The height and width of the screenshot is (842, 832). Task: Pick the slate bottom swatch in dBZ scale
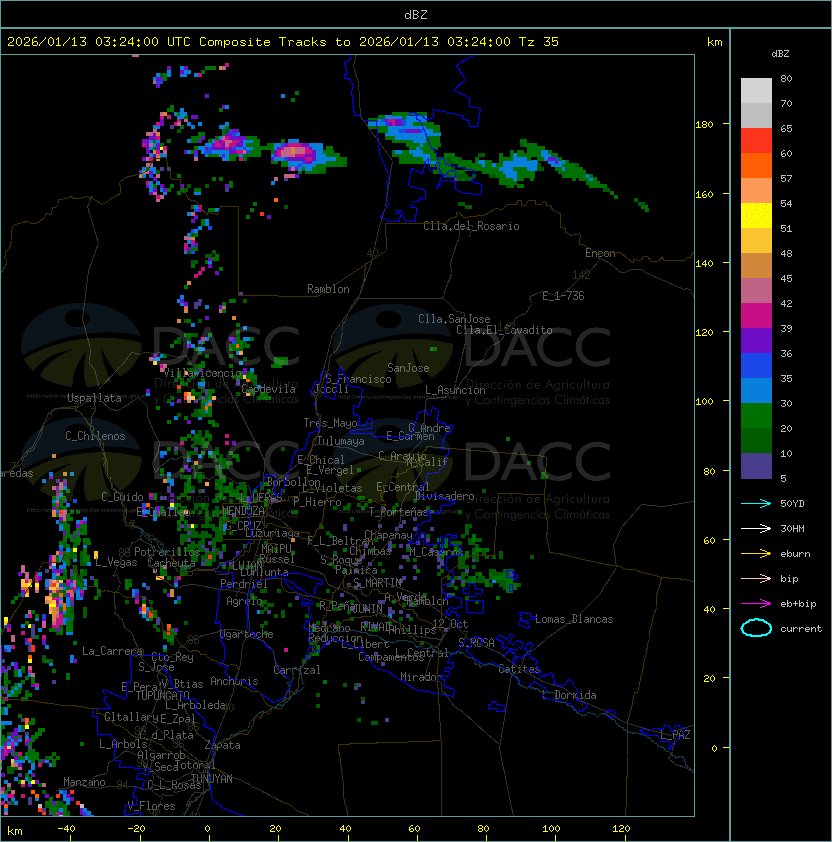pyautogui.click(x=756, y=466)
